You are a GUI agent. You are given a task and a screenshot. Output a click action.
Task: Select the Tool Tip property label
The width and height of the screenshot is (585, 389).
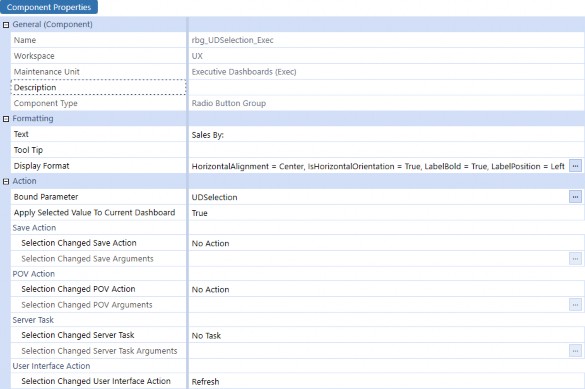click(x=28, y=150)
